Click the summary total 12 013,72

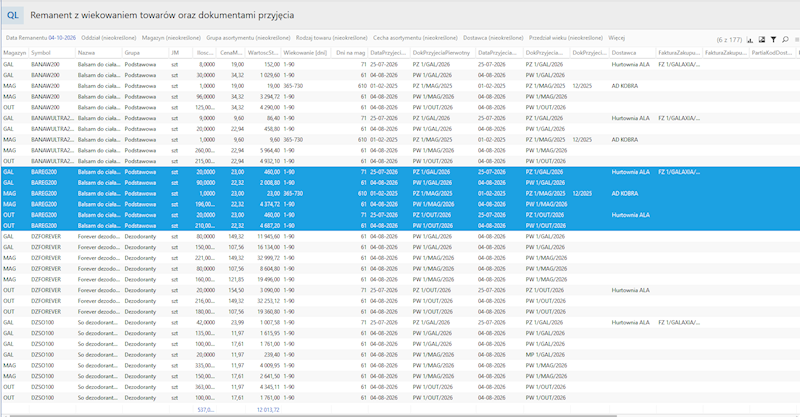coord(268,410)
